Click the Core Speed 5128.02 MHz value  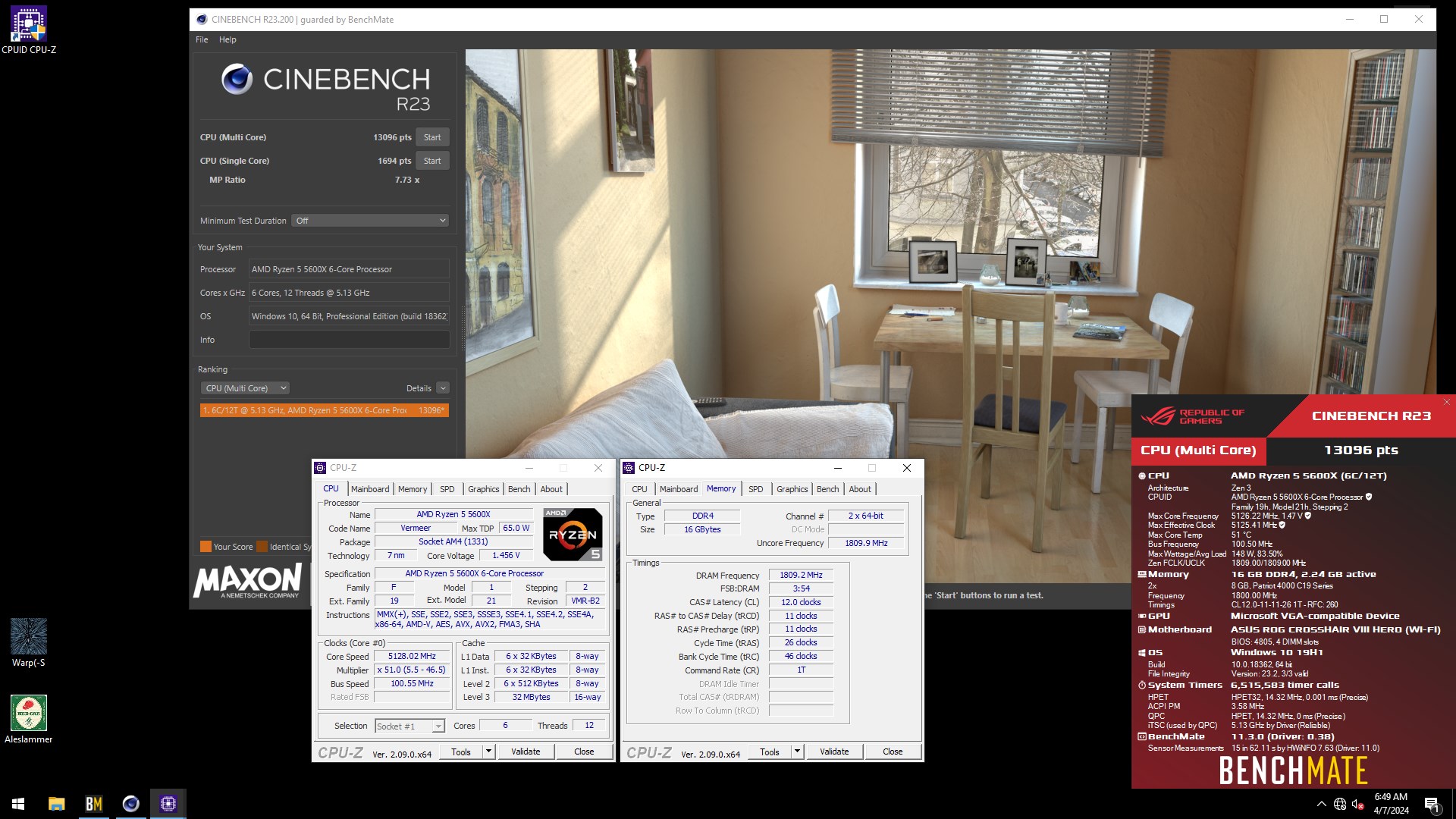(412, 657)
